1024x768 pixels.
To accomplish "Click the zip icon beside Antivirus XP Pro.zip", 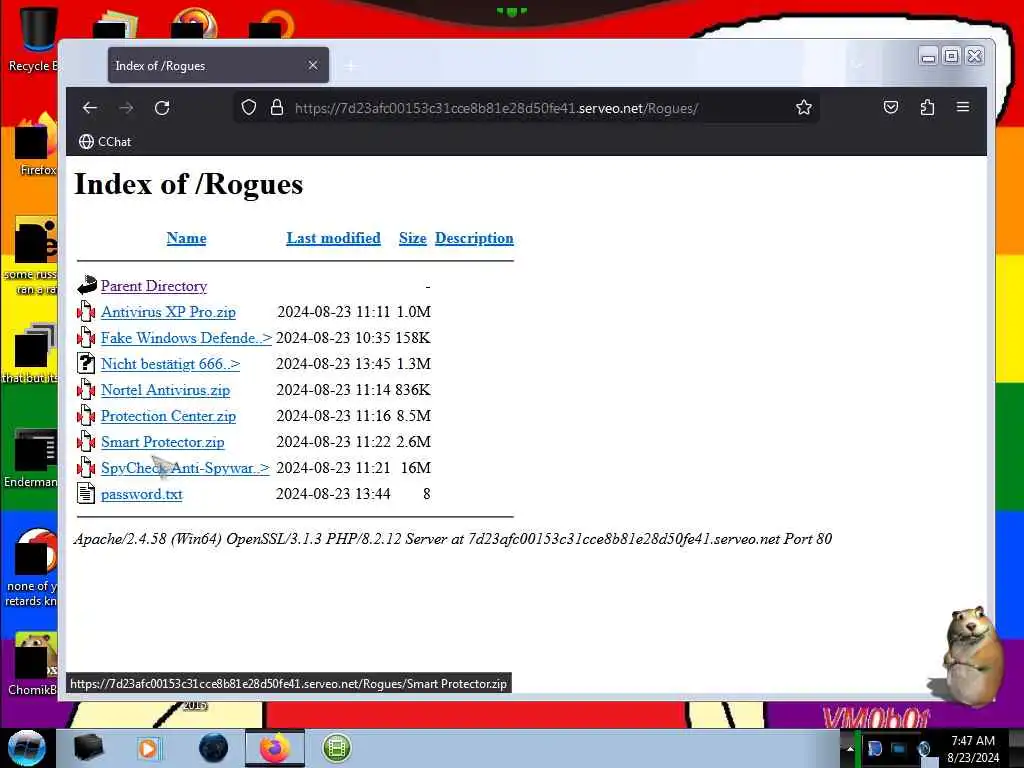I will tap(86, 311).
